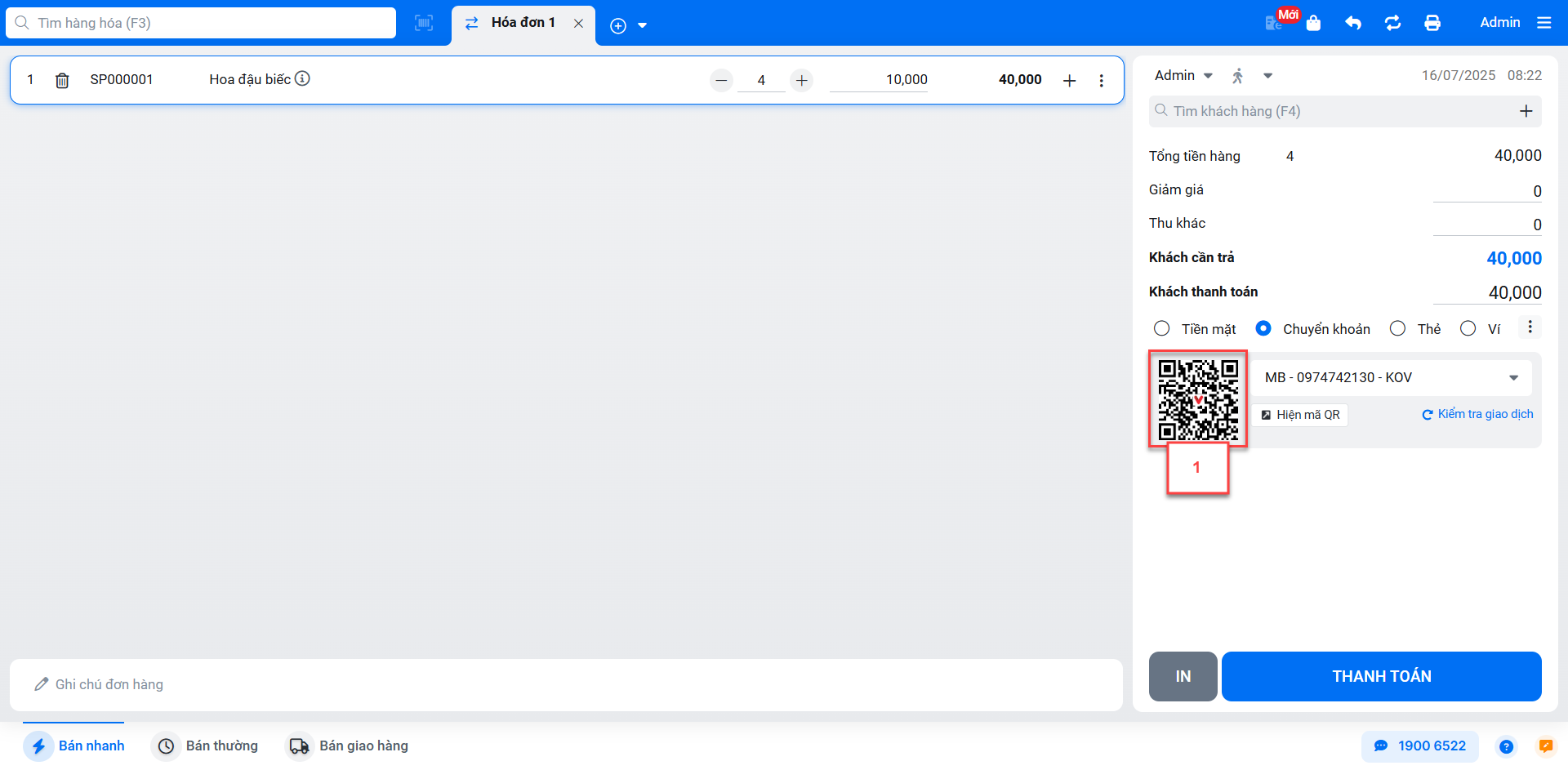
Task: Click the 1900 6522 support hotline
Action: click(x=1419, y=746)
